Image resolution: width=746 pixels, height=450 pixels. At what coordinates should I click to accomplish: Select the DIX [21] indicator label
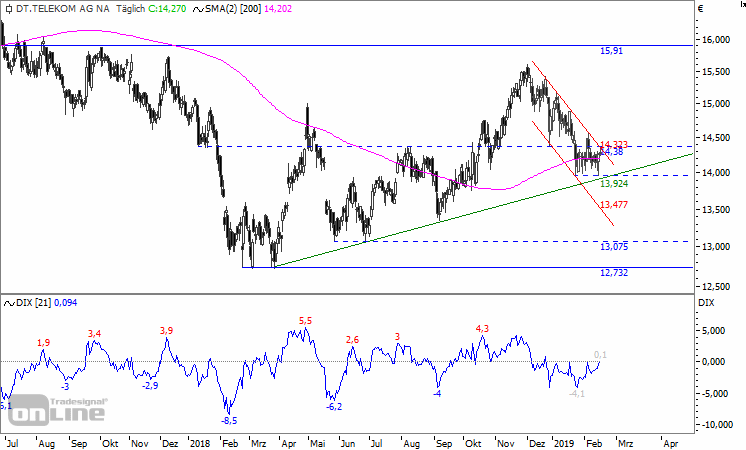pyautogui.click(x=33, y=303)
